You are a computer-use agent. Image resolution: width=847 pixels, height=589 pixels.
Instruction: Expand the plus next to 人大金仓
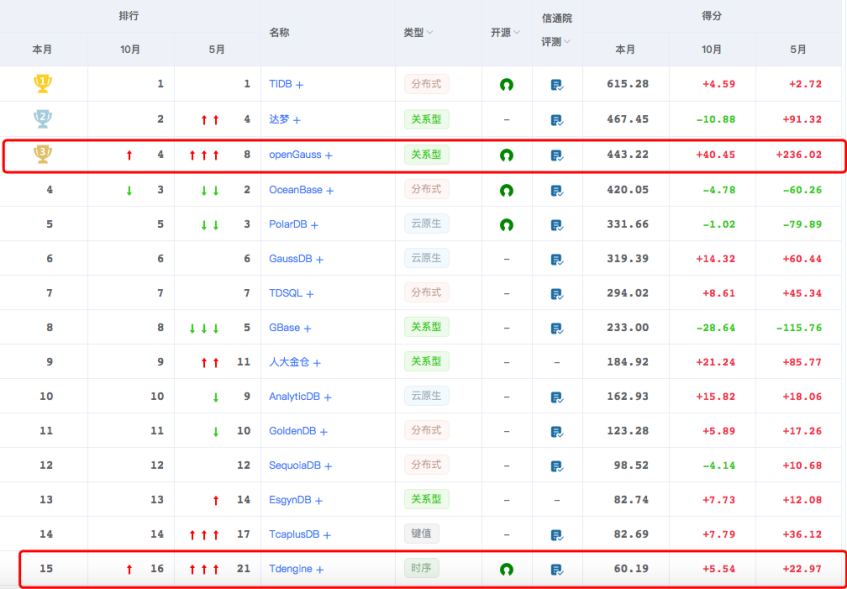click(x=317, y=363)
